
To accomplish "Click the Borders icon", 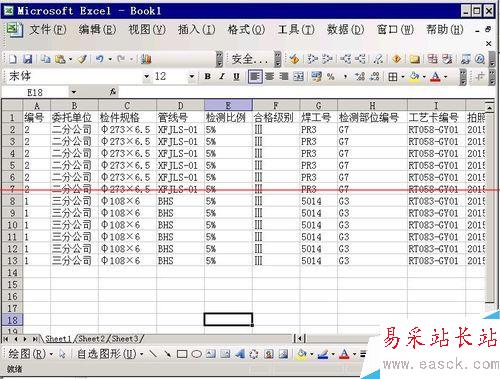I will tap(393, 77).
